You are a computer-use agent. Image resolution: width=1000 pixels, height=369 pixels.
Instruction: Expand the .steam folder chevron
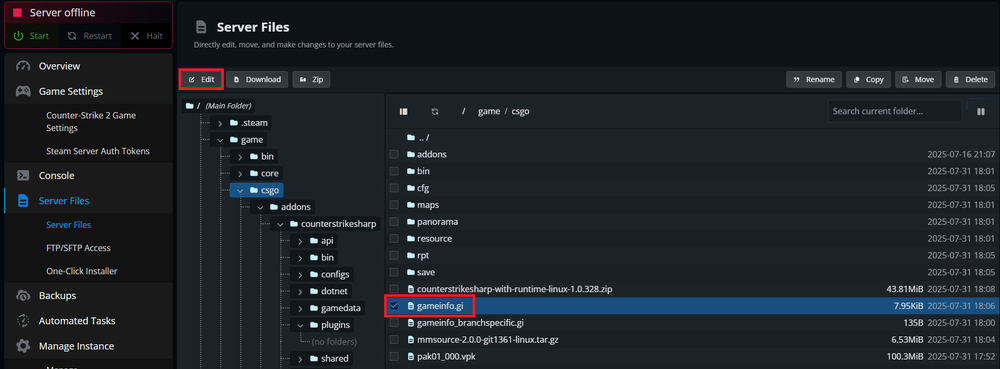[x=220, y=123]
